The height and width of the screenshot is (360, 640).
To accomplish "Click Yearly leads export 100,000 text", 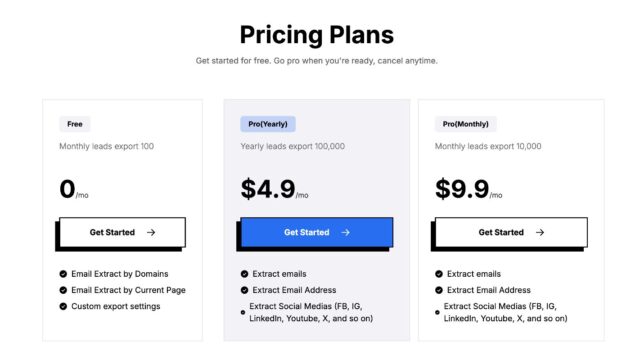I will (x=293, y=146).
